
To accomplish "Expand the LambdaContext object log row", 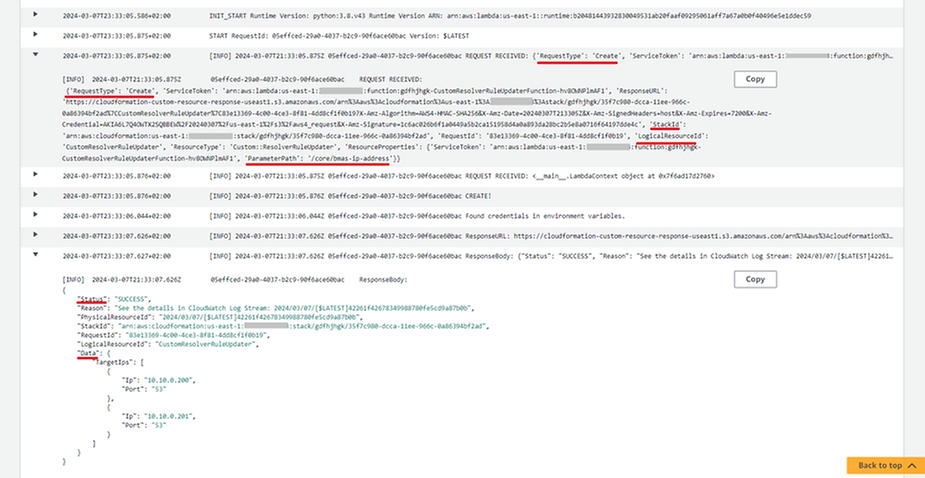I will (x=37, y=174).
